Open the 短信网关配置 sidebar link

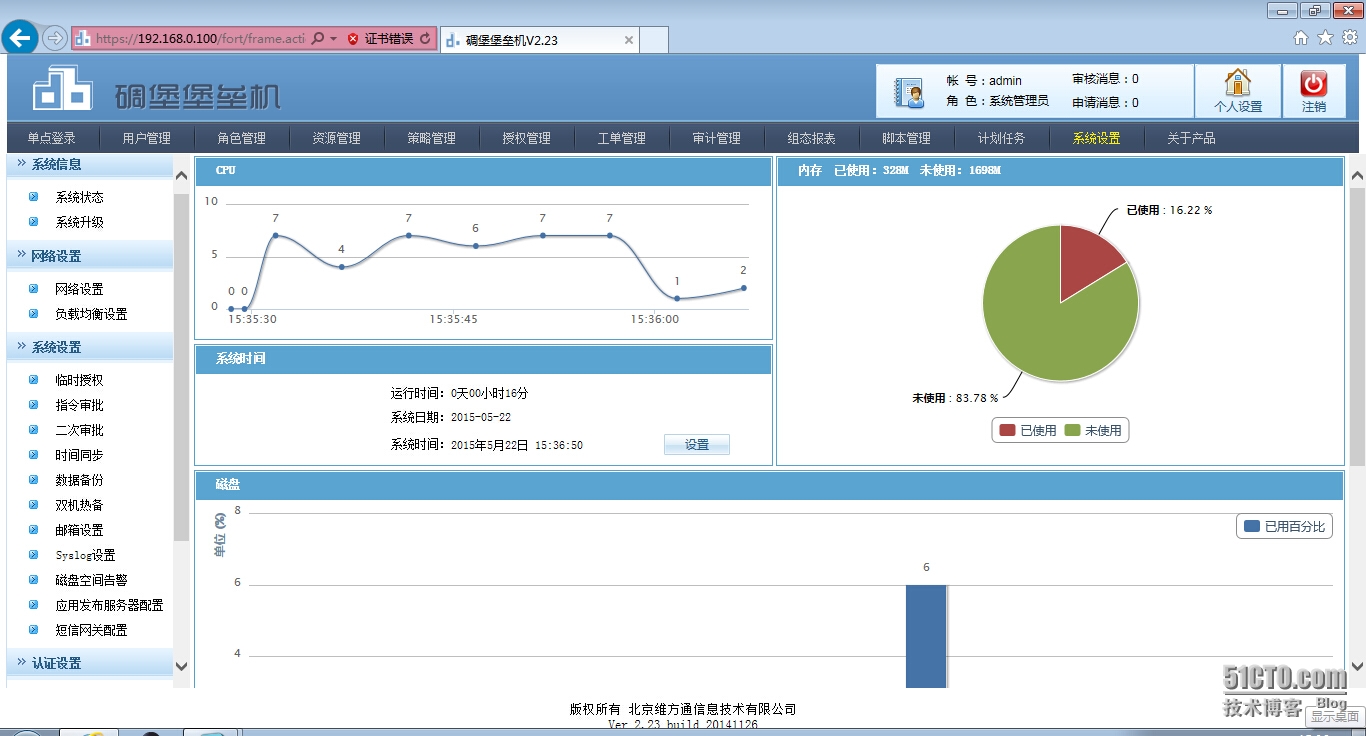click(x=91, y=630)
